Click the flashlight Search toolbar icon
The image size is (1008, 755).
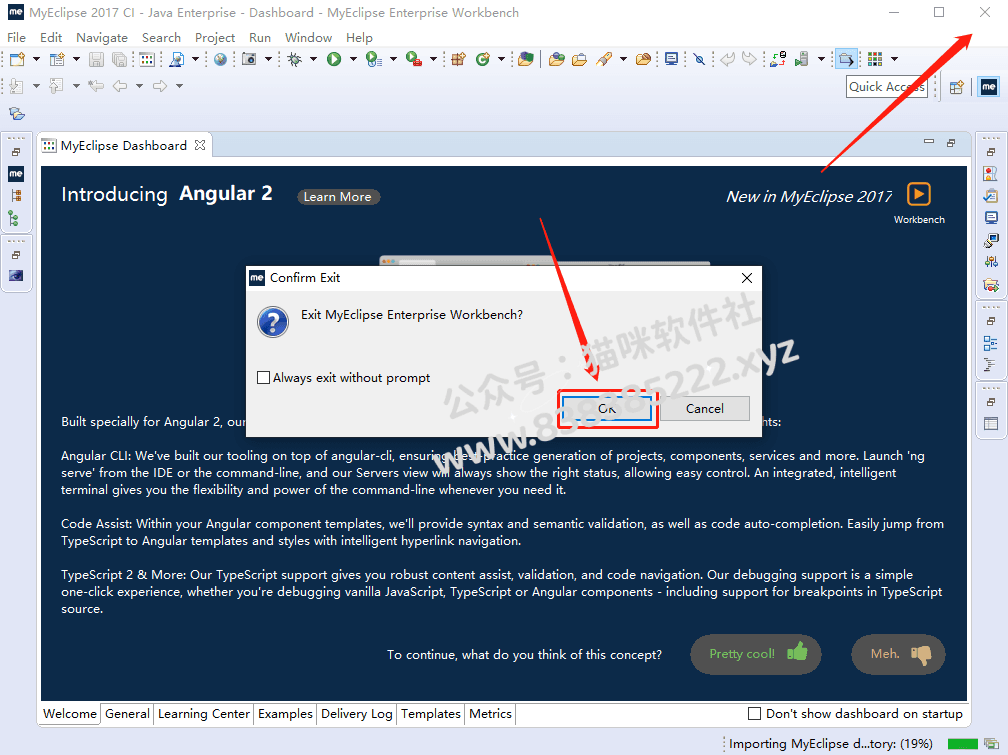click(x=604, y=60)
